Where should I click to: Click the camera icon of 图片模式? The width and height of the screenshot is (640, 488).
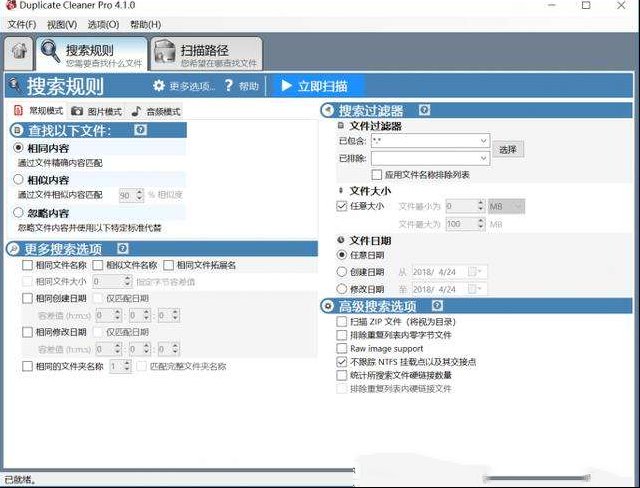coord(77,111)
